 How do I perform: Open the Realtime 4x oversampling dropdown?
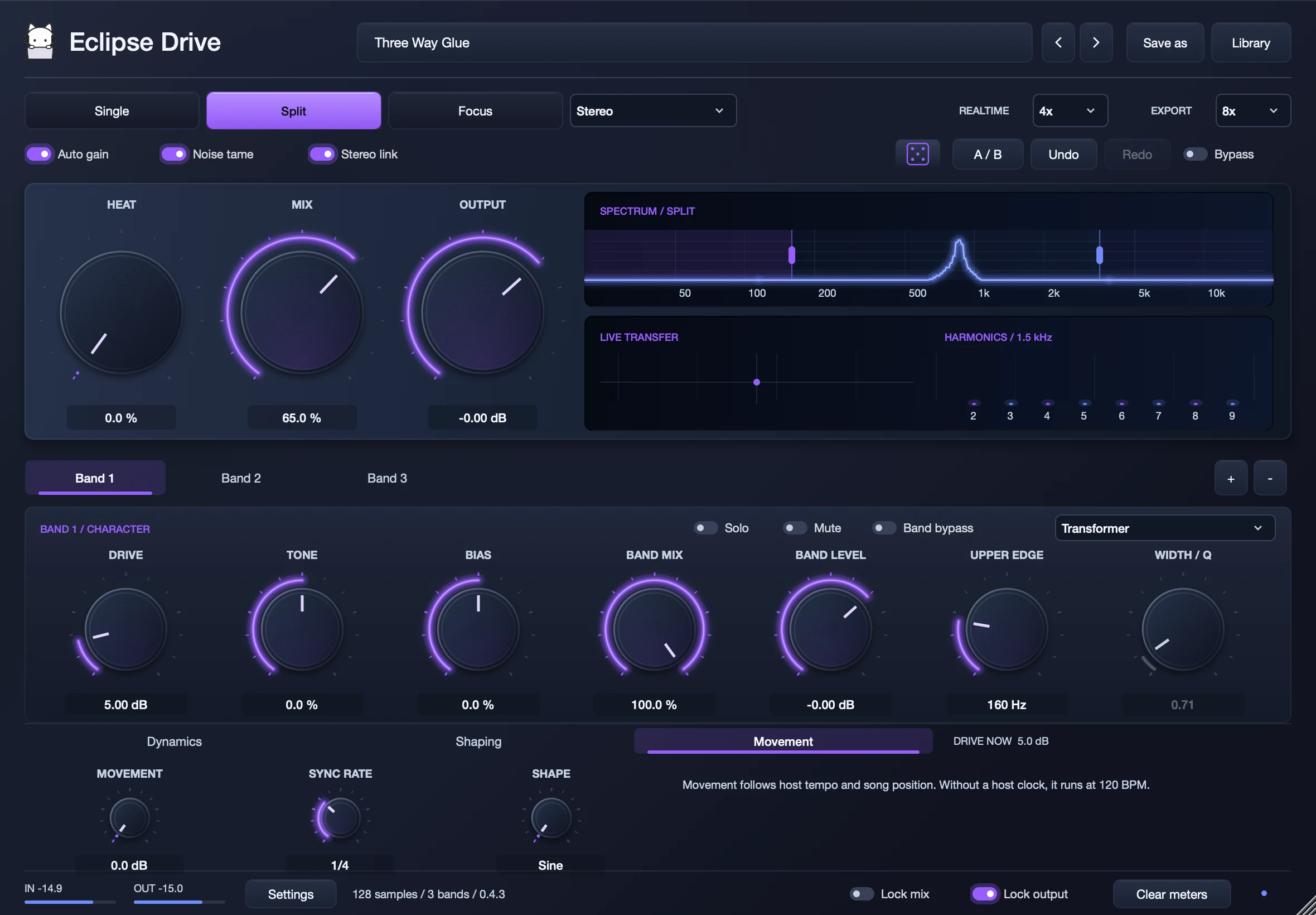pyautogui.click(x=1070, y=110)
